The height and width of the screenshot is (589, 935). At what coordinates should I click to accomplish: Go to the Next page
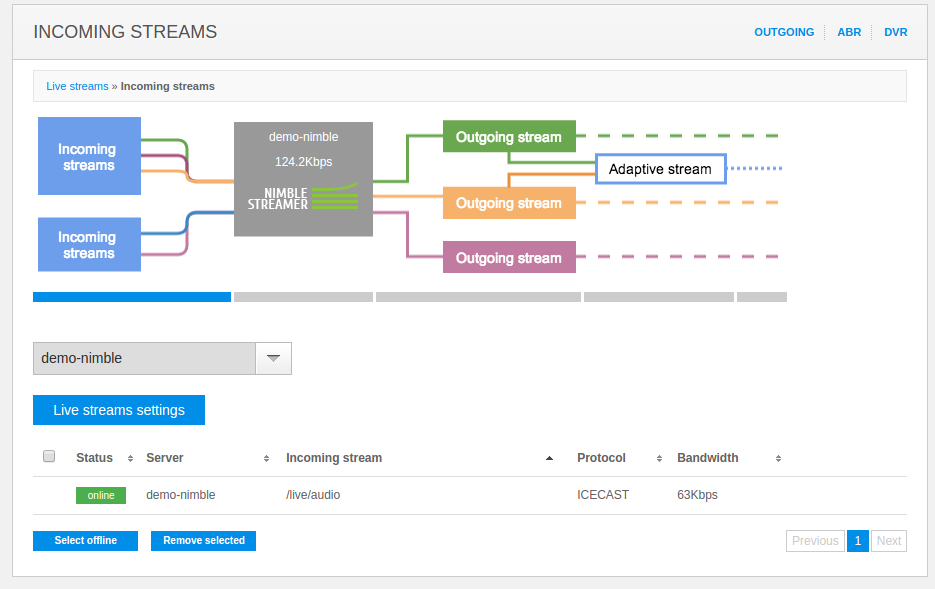[x=888, y=541]
